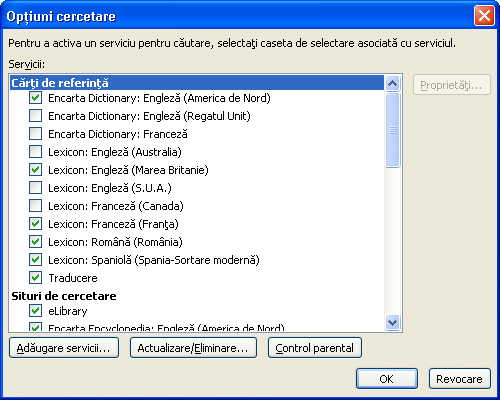Toggle Lexicon: Spaniolă (Spania-Sortare modernă)
500x400 pixels.
[35, 260]
